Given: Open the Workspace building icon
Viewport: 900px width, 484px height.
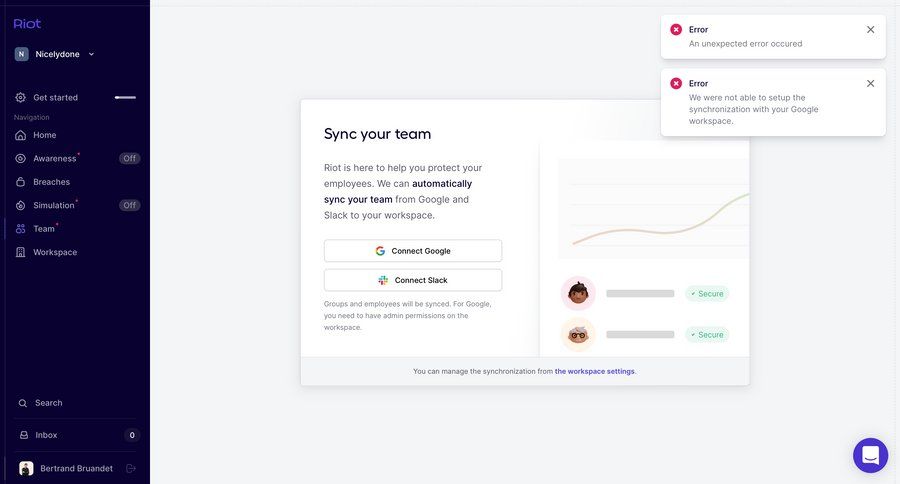Looking at the screenshot, I should coord(21,252).
